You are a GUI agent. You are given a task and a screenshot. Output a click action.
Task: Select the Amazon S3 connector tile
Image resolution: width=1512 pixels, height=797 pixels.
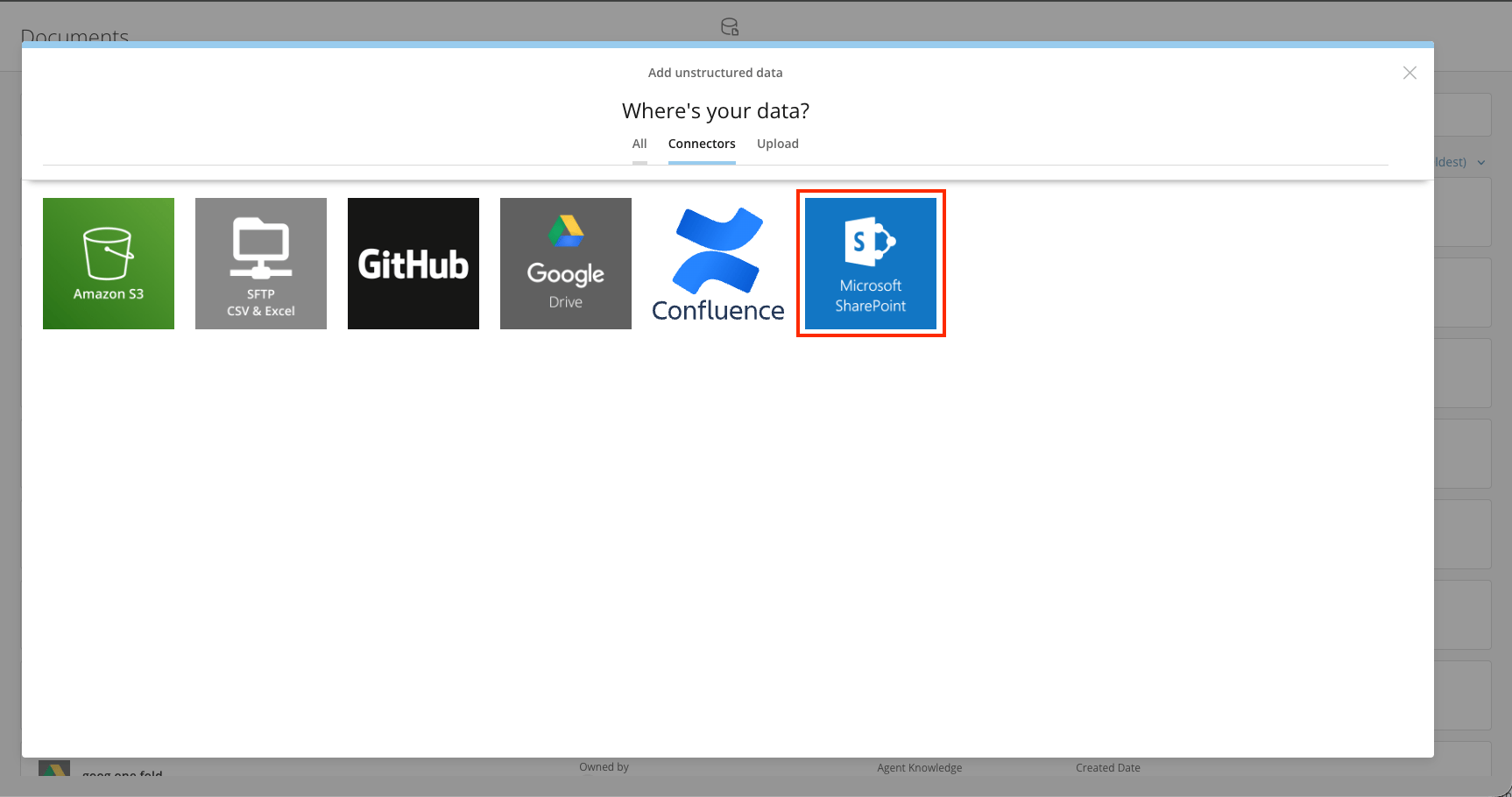pyautogui.click(x=109, y=264)
